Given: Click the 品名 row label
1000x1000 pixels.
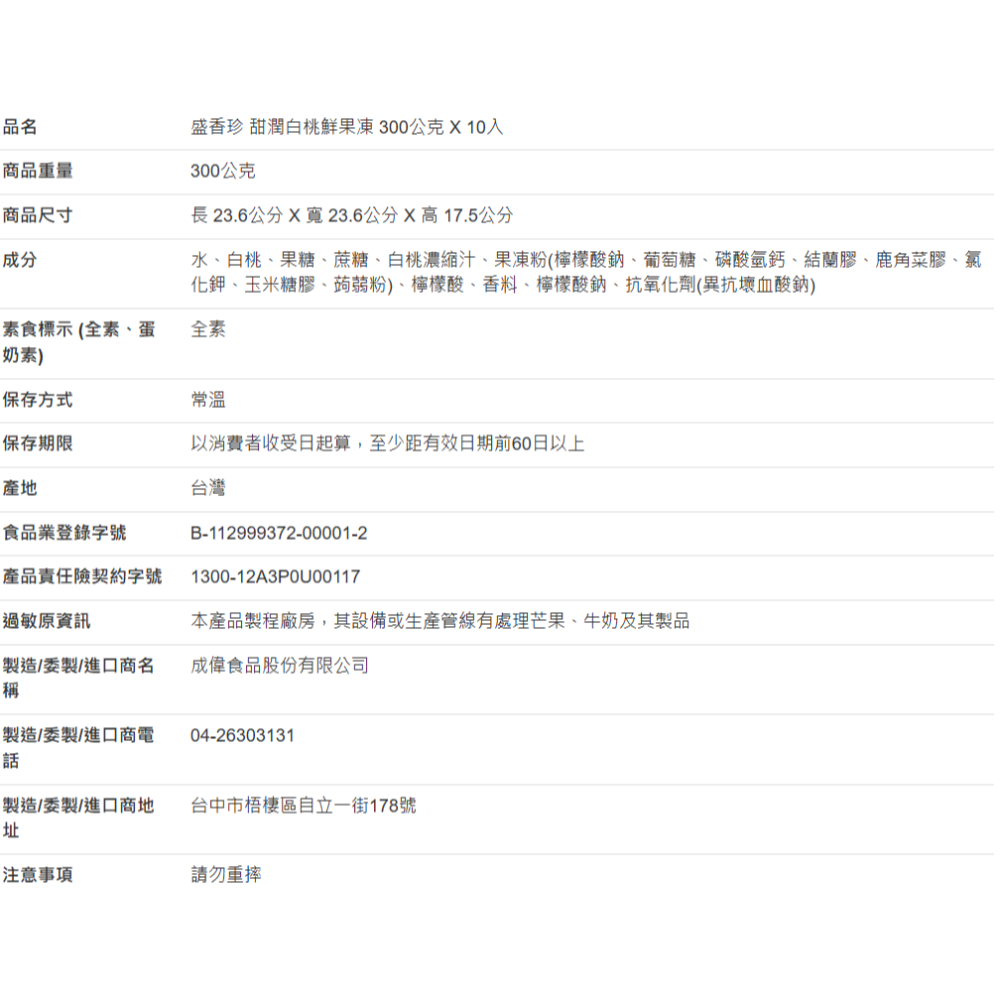Looking at the screenshot, I should [x=20, y=127].
